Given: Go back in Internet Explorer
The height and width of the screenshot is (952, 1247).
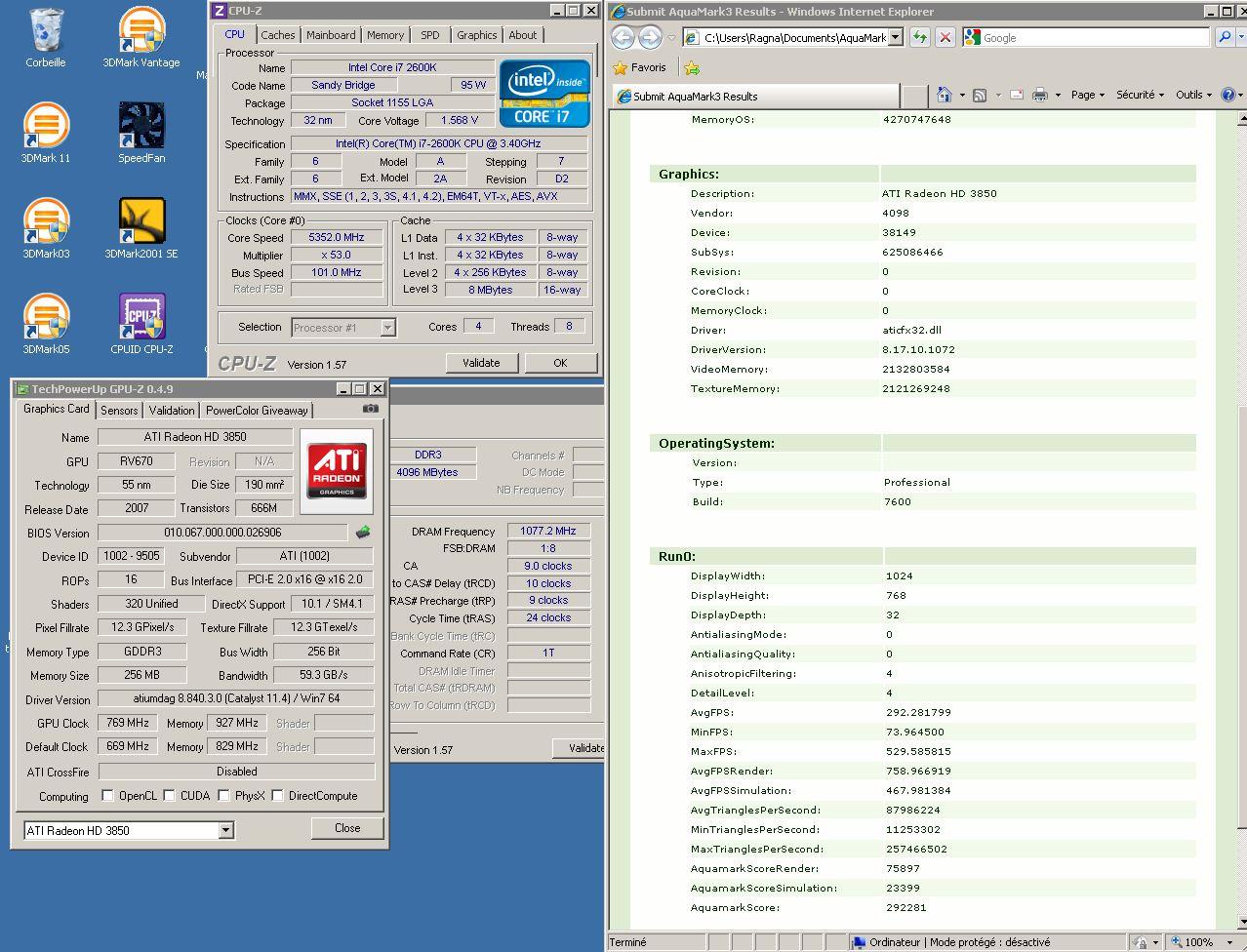Looking at the screenshot, I should (x=623, y=37).
